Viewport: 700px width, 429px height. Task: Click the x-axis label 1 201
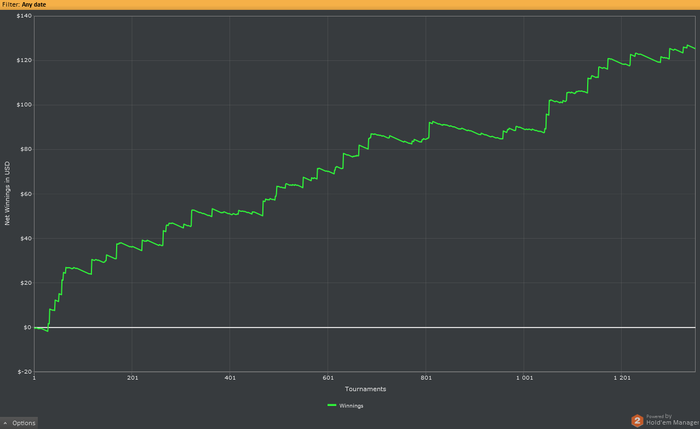[x=622, y=378]
